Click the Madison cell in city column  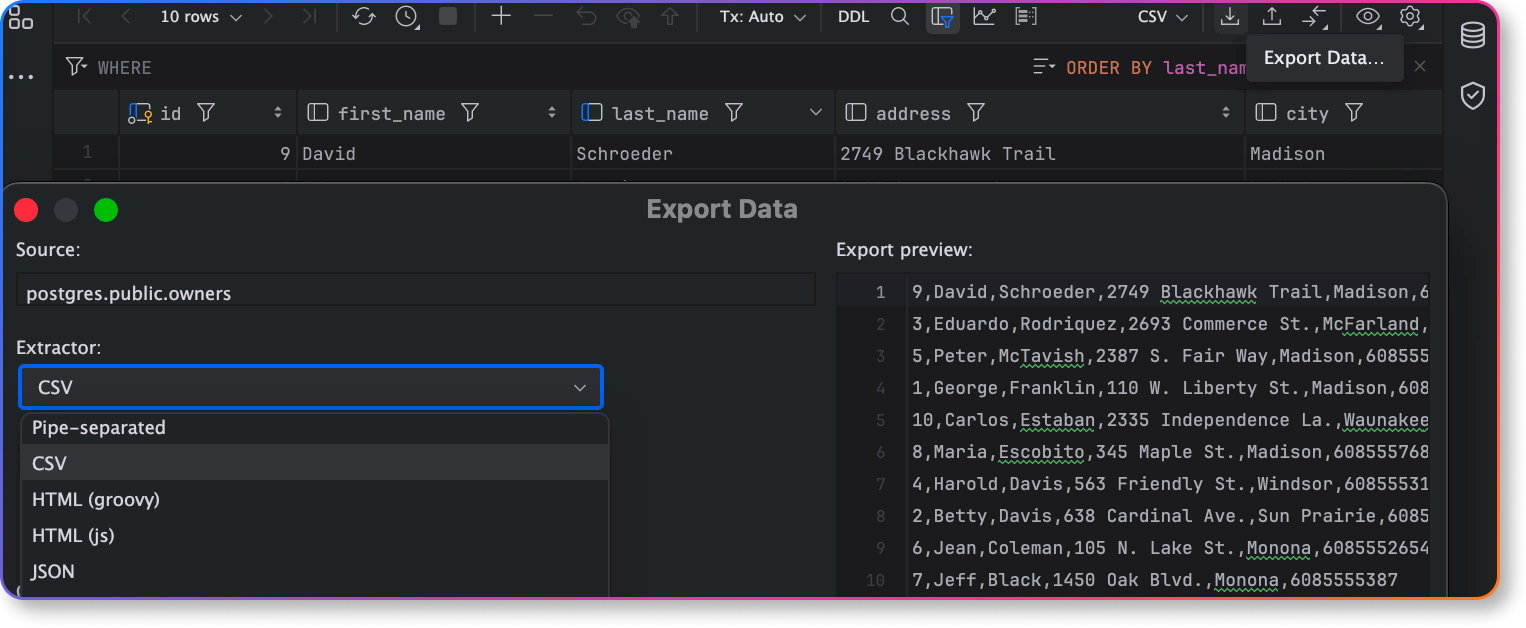point(1343,153)
